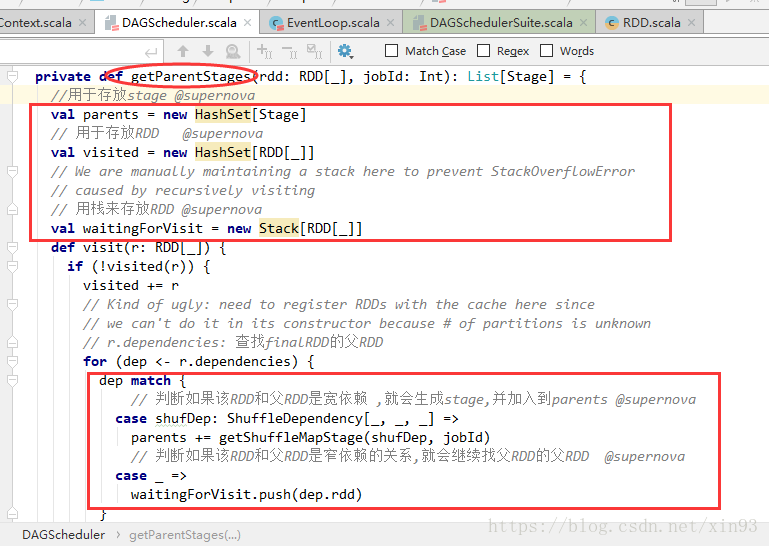Click getParentStages(...) breadcrumb
Viewport: 769px width, 546px height.
(185, 535)
